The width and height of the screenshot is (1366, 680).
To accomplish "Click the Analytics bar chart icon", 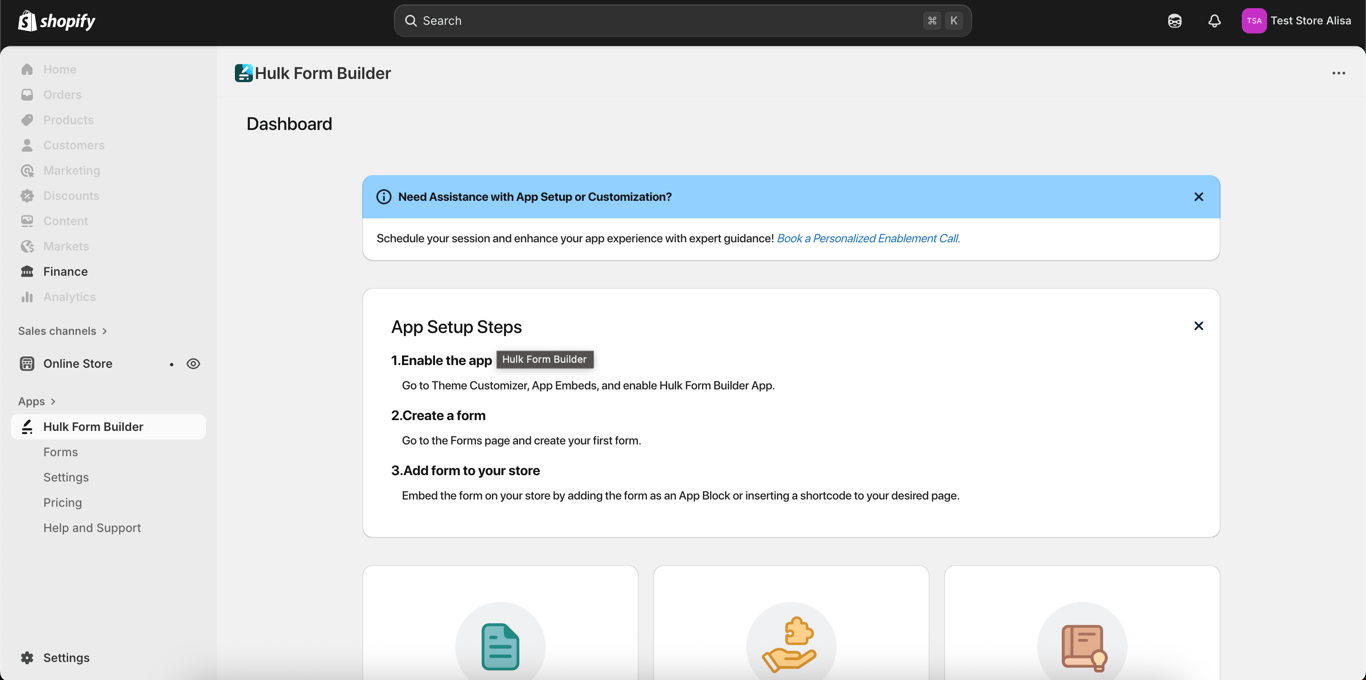I will 27,297.
